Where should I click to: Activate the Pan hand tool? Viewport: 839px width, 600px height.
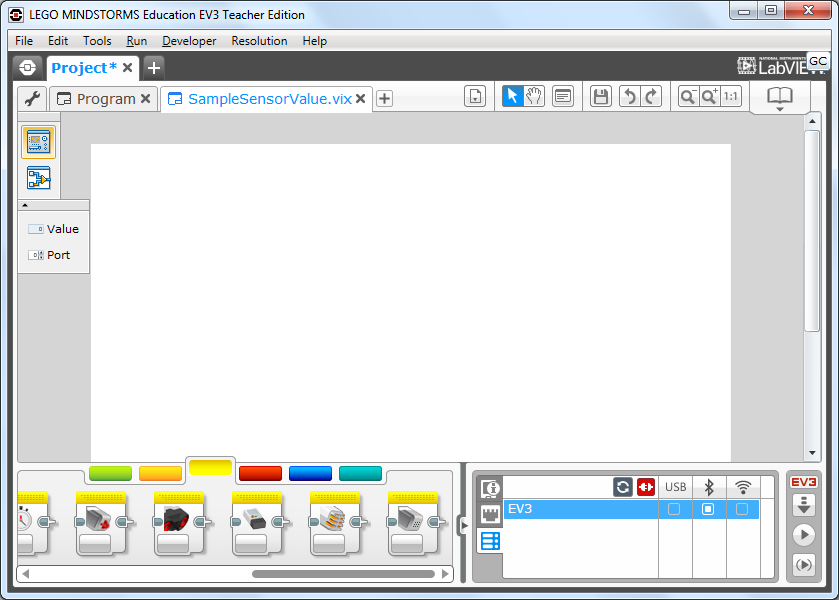(x=534, y=96)
